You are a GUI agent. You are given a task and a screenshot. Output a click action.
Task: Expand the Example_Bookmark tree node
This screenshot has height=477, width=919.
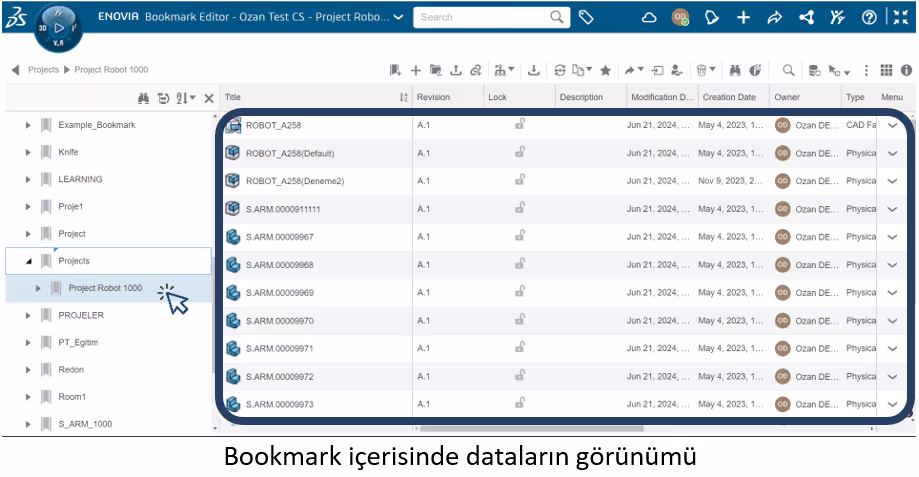28,125
